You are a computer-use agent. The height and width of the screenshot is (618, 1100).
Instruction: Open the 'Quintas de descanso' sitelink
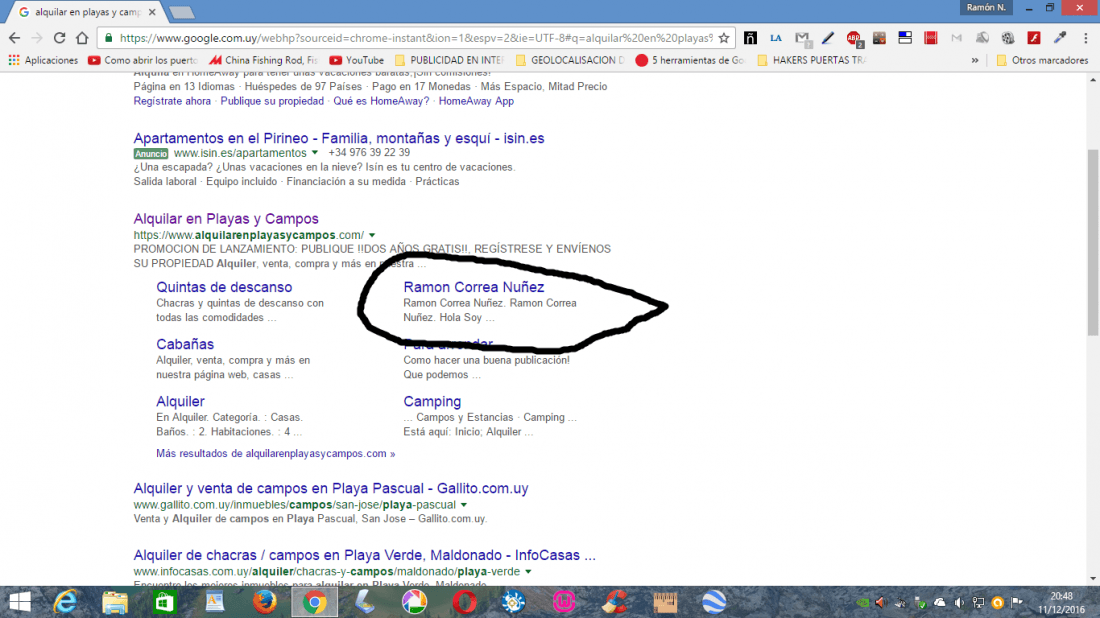[224, 287]
